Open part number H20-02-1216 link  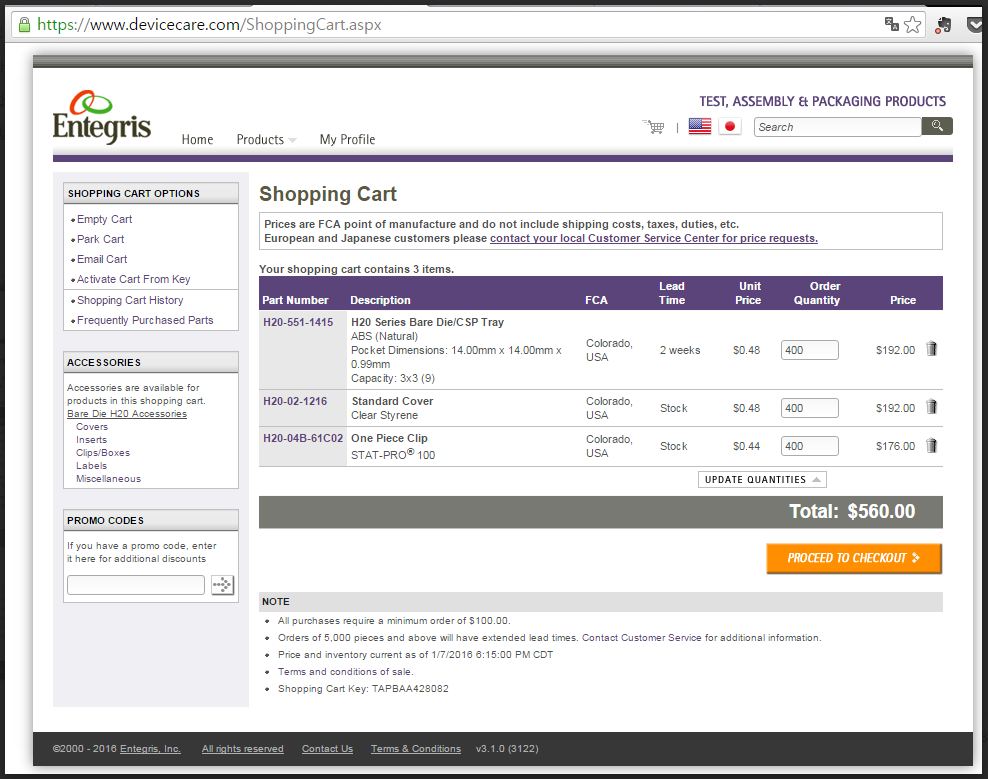click(295, 401)
